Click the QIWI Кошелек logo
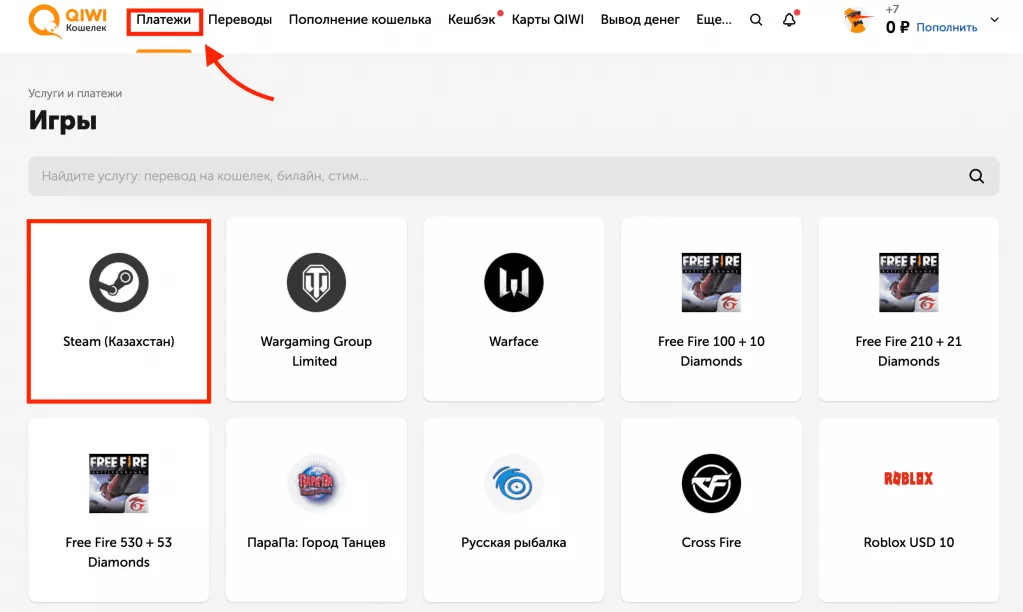 click(65, 20)
